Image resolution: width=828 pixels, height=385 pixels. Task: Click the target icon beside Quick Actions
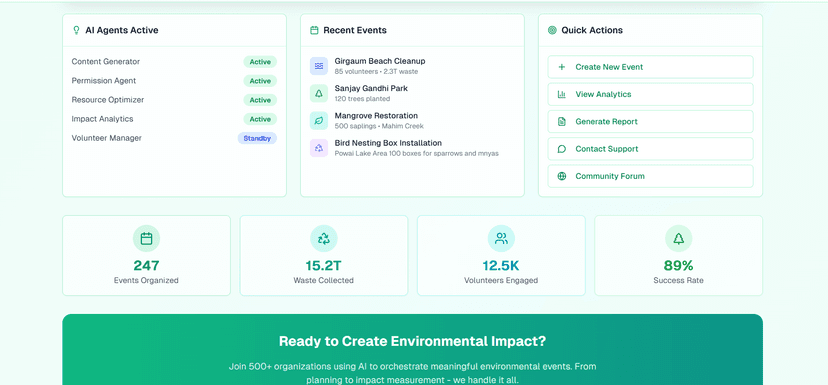pyautogui.click(x=552, y=30)
